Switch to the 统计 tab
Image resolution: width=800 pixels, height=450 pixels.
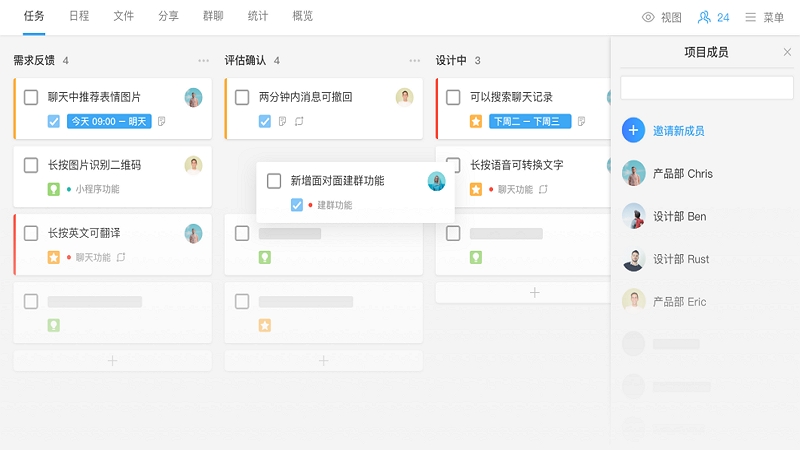click(x=258, y=16)
